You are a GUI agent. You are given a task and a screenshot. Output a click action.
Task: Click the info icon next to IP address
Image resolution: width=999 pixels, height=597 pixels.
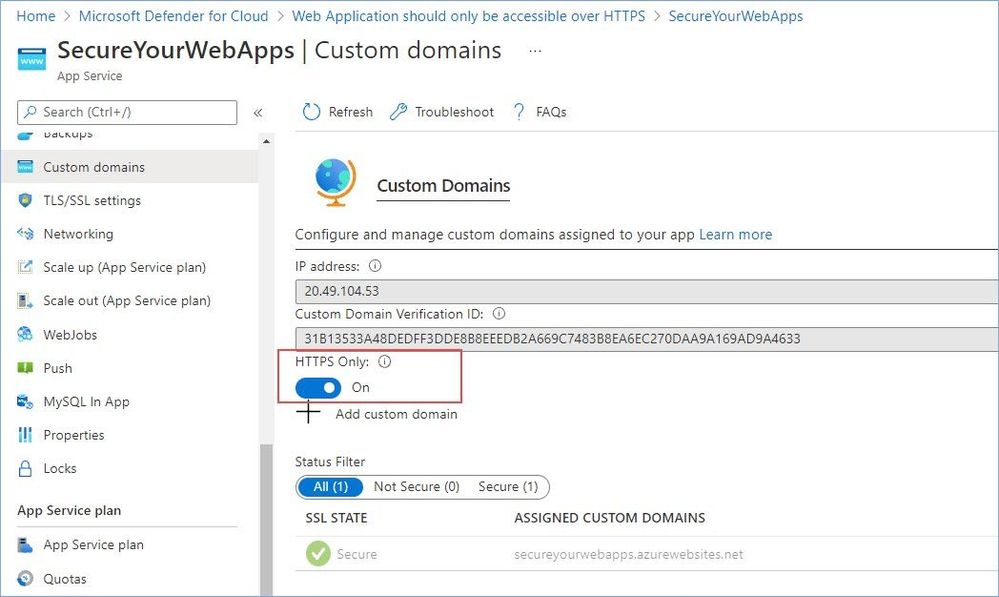375,266
